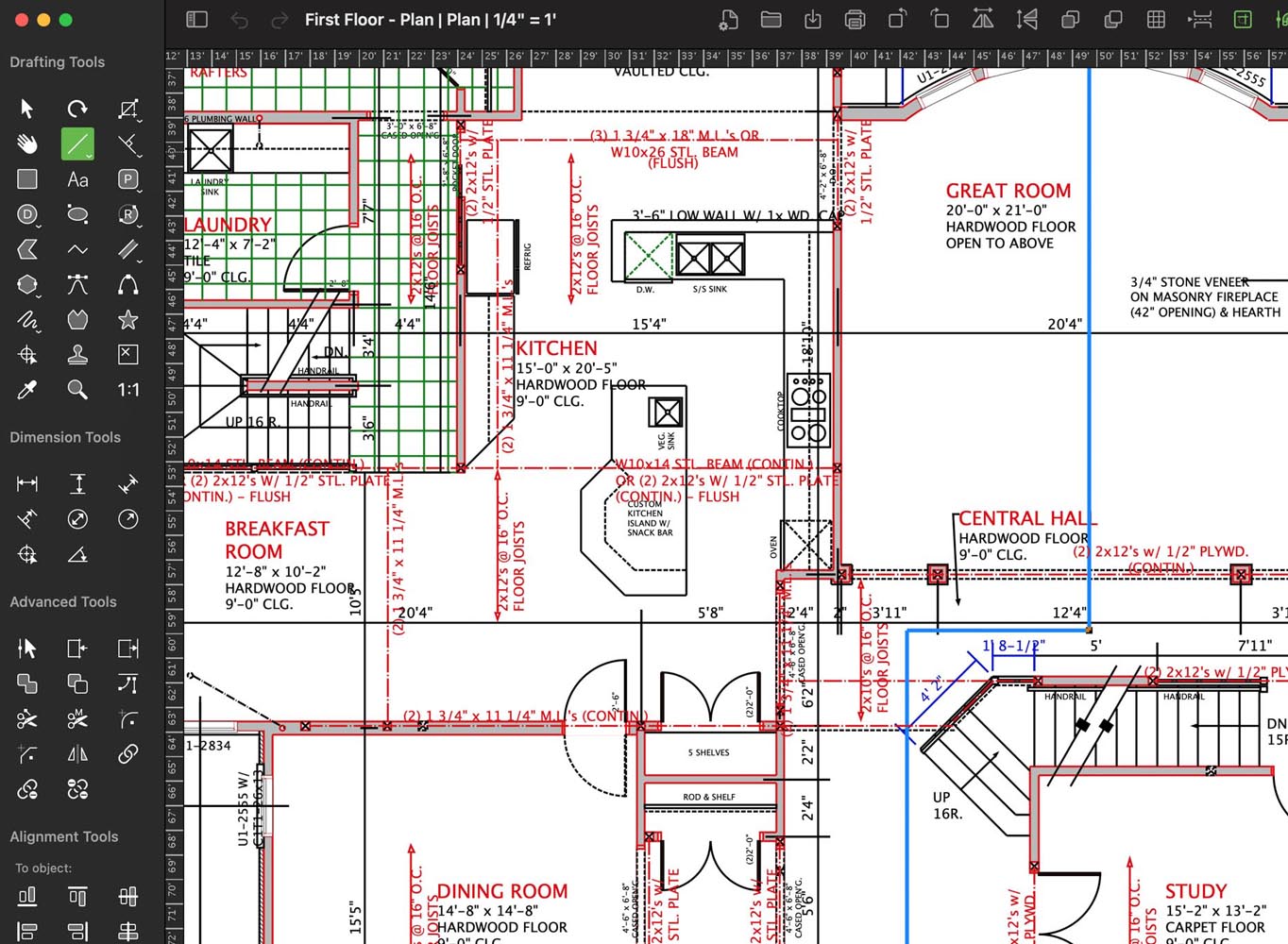Activate the Zoom magnifier tool
The width and height of the screenshot is (1288, 944).
point(77,389)
